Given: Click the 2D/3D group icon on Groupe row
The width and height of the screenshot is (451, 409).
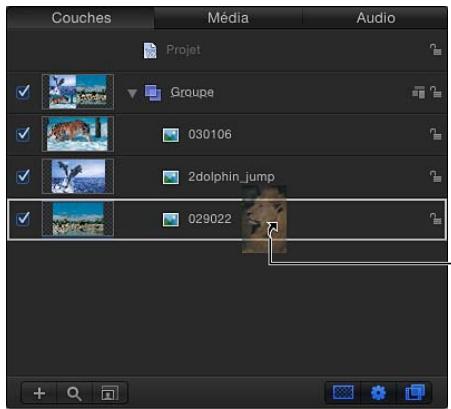Looking at the screenshot, I should tap(418, 92).
